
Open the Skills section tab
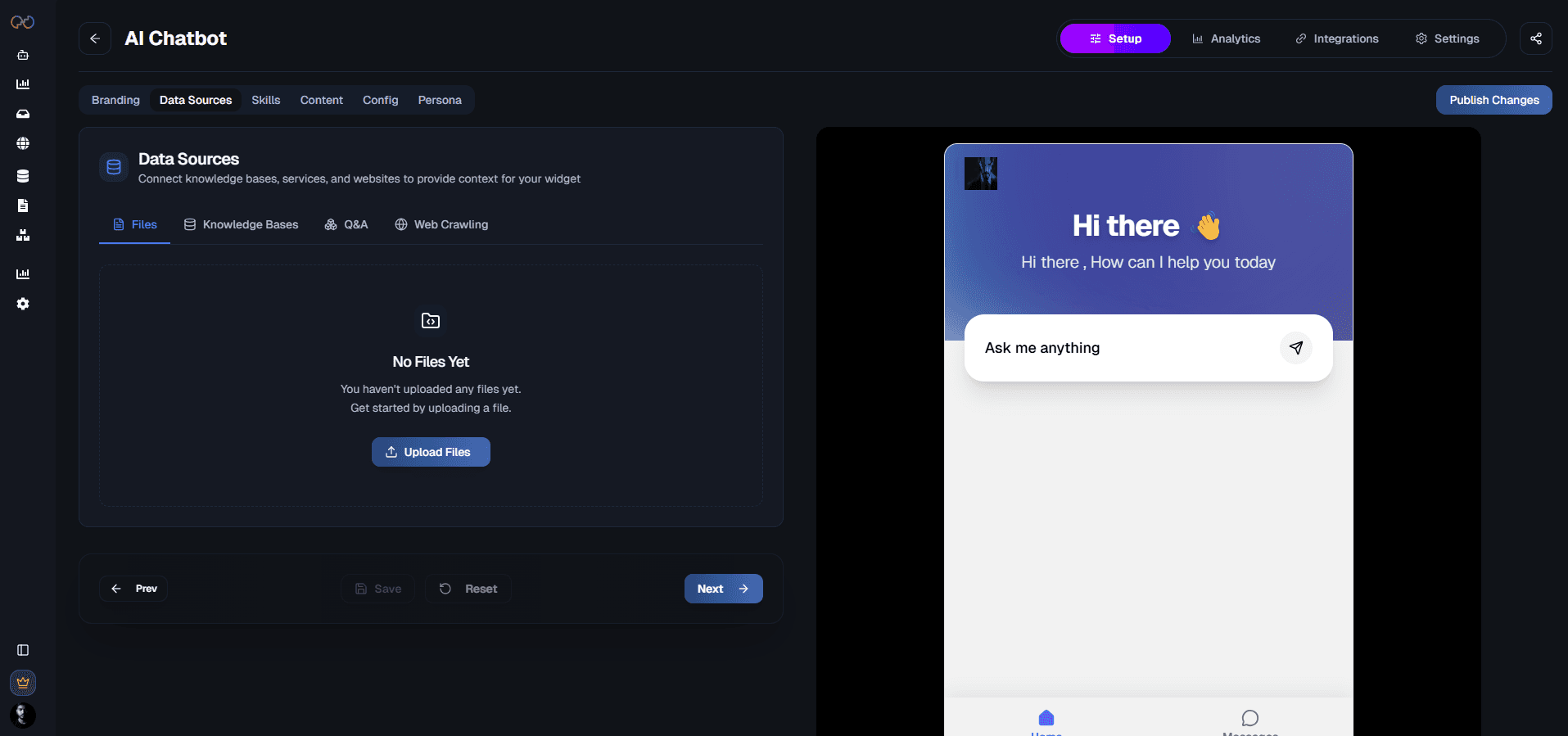[x=266, y=100]
